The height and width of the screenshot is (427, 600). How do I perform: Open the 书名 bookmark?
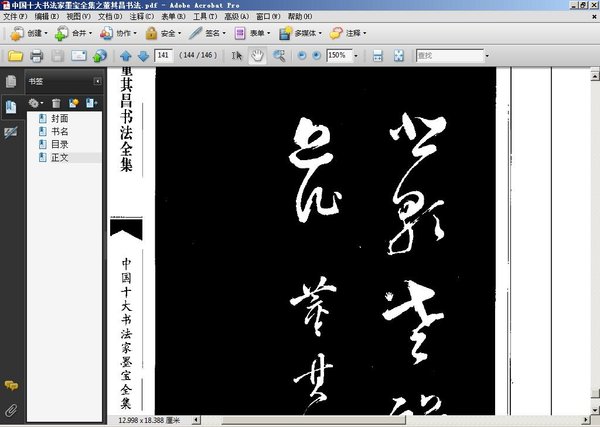pos(59,132)
